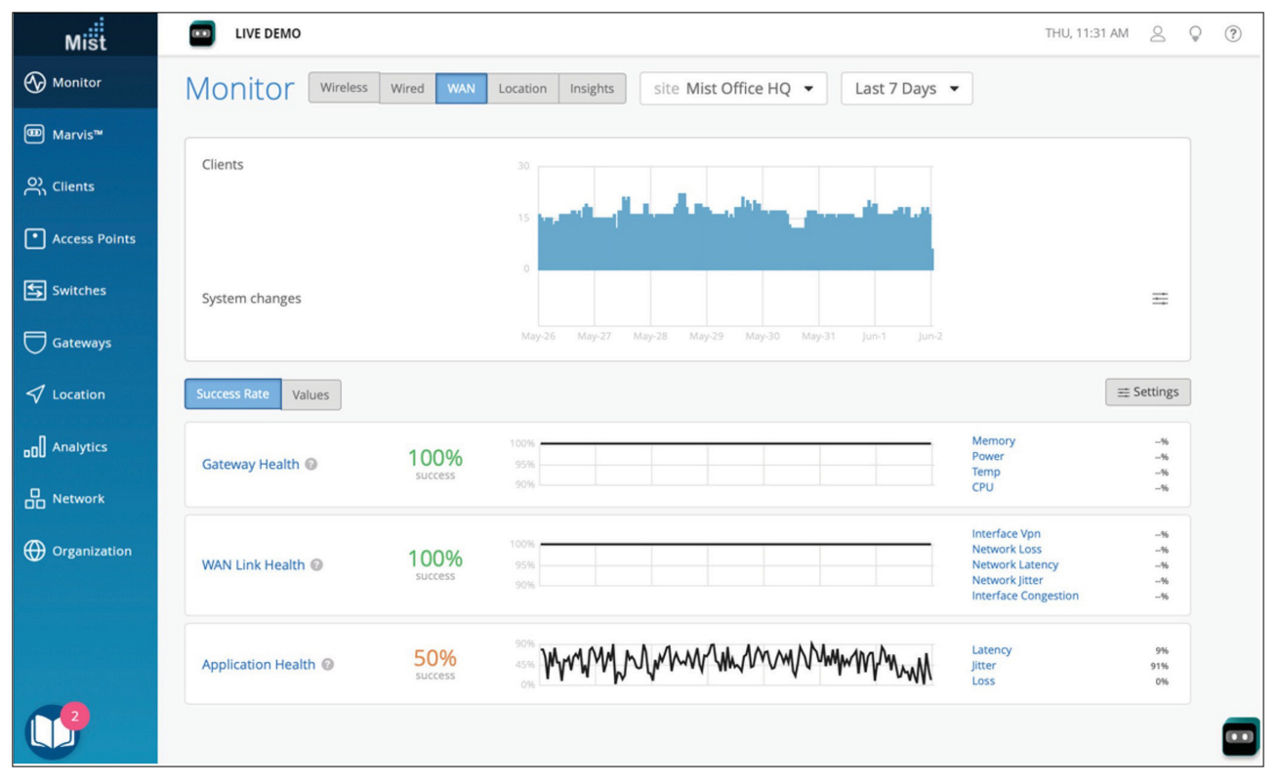Open the Marvis chatbot icon at bottom right
Image resolution: width=1280 pixels, height=782 pixels.
1241,736
